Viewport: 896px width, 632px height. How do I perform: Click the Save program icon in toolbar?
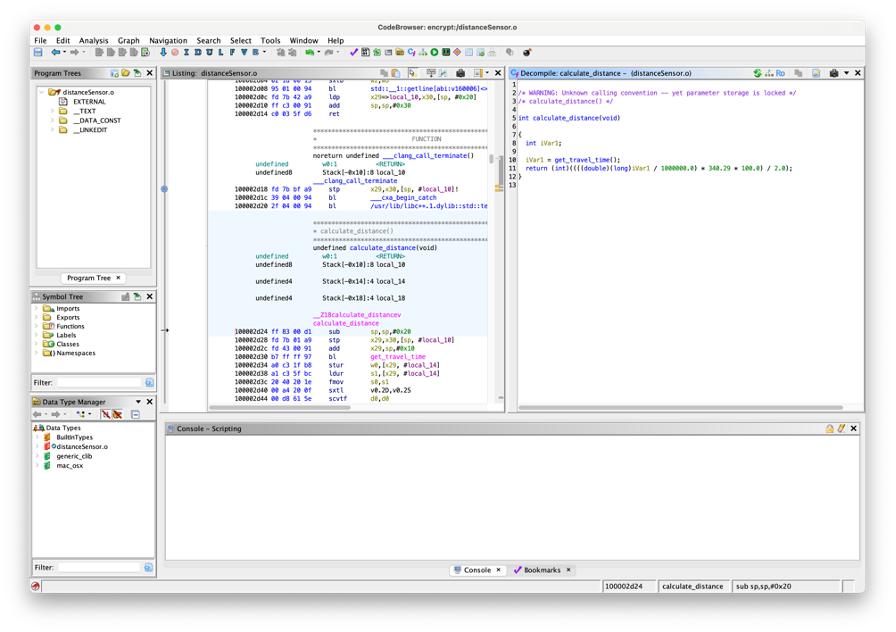point(38,52)
